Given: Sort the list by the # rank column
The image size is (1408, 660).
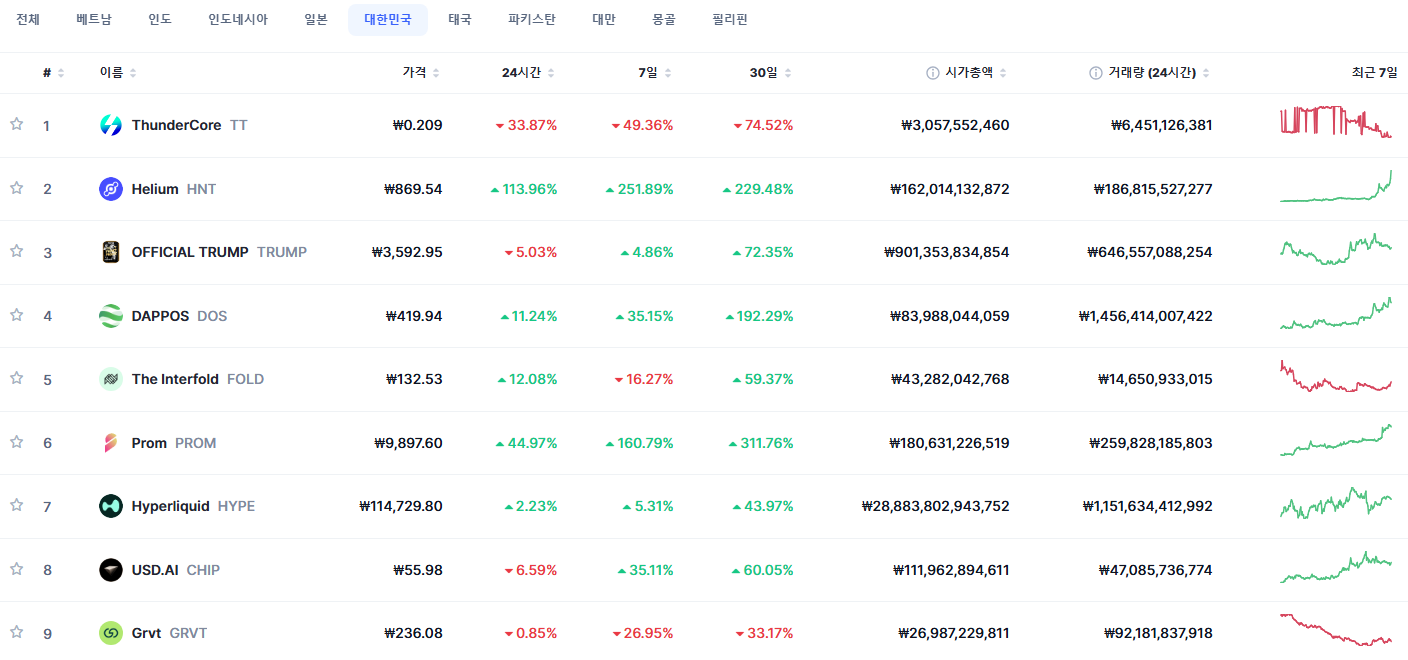Looking at the screenshot, I should (53, 73).
